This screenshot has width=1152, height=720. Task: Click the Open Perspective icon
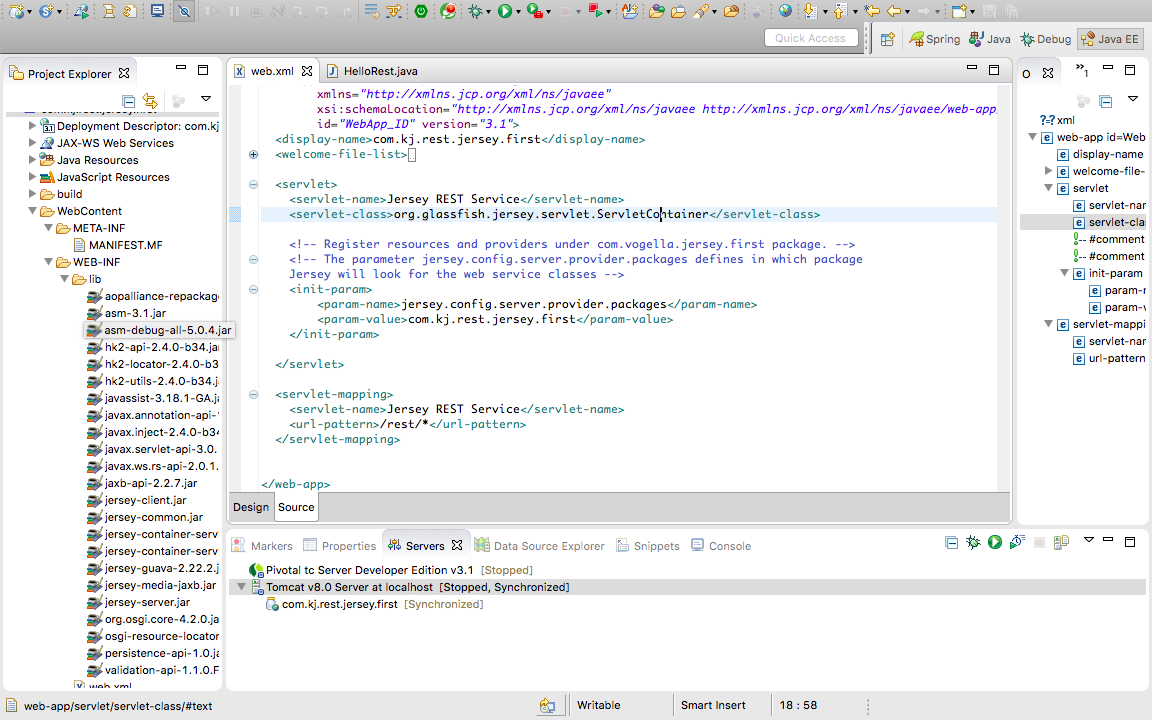[887, 39]
